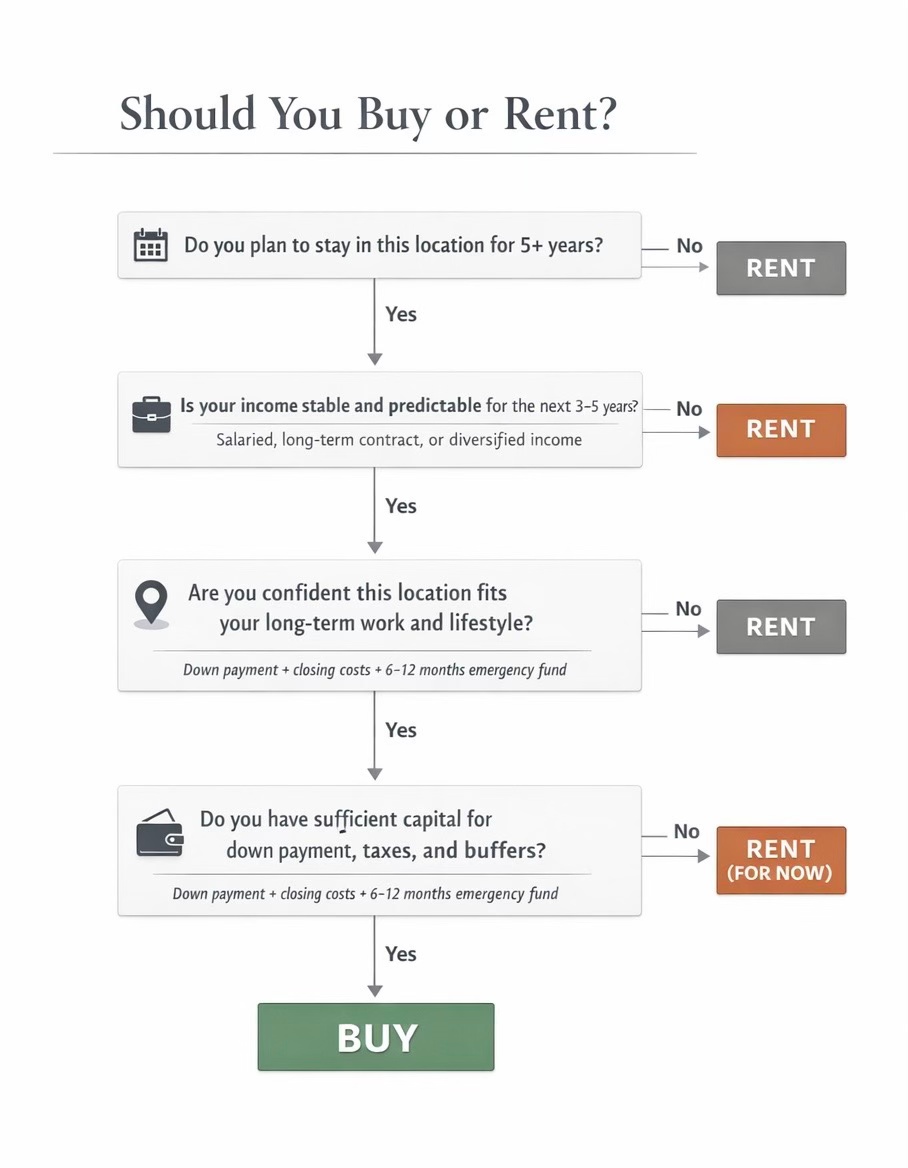Click the down payment note under the sufficient capital question
The image size is (908, 1168).
[x=365, y=894]
